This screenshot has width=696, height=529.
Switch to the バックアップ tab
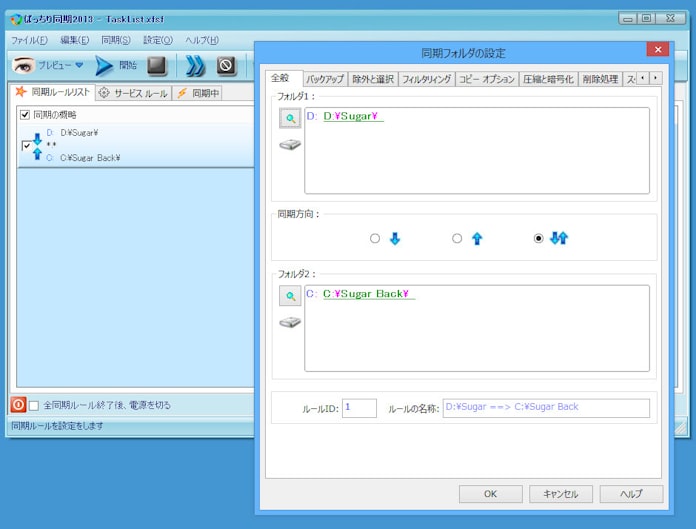324,79
